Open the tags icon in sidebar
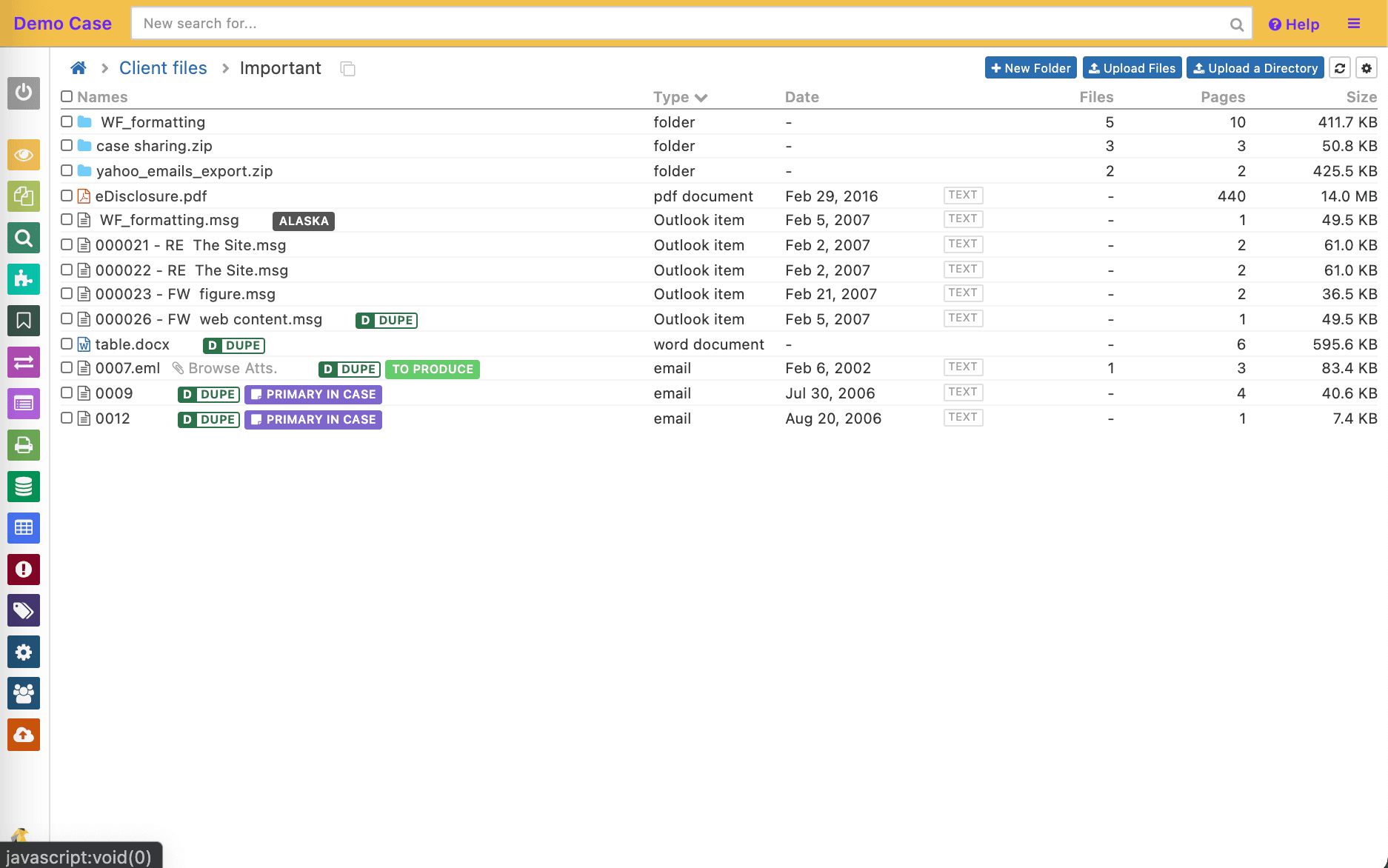 click(24, 611)
